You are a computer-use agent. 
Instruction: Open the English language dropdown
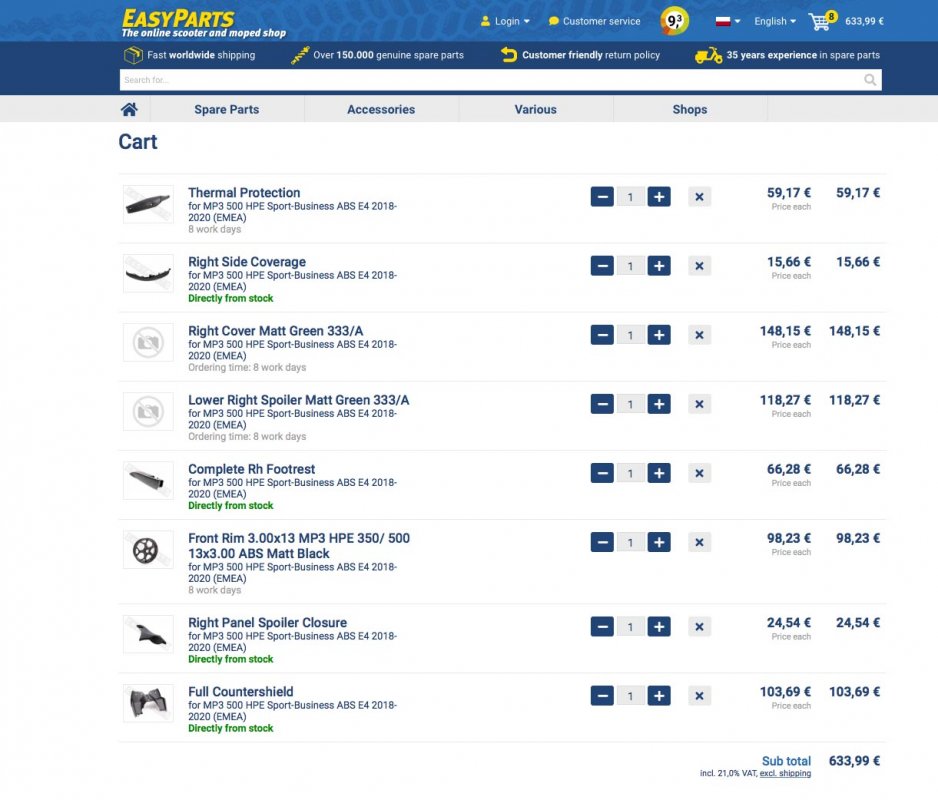click(775, 21)
